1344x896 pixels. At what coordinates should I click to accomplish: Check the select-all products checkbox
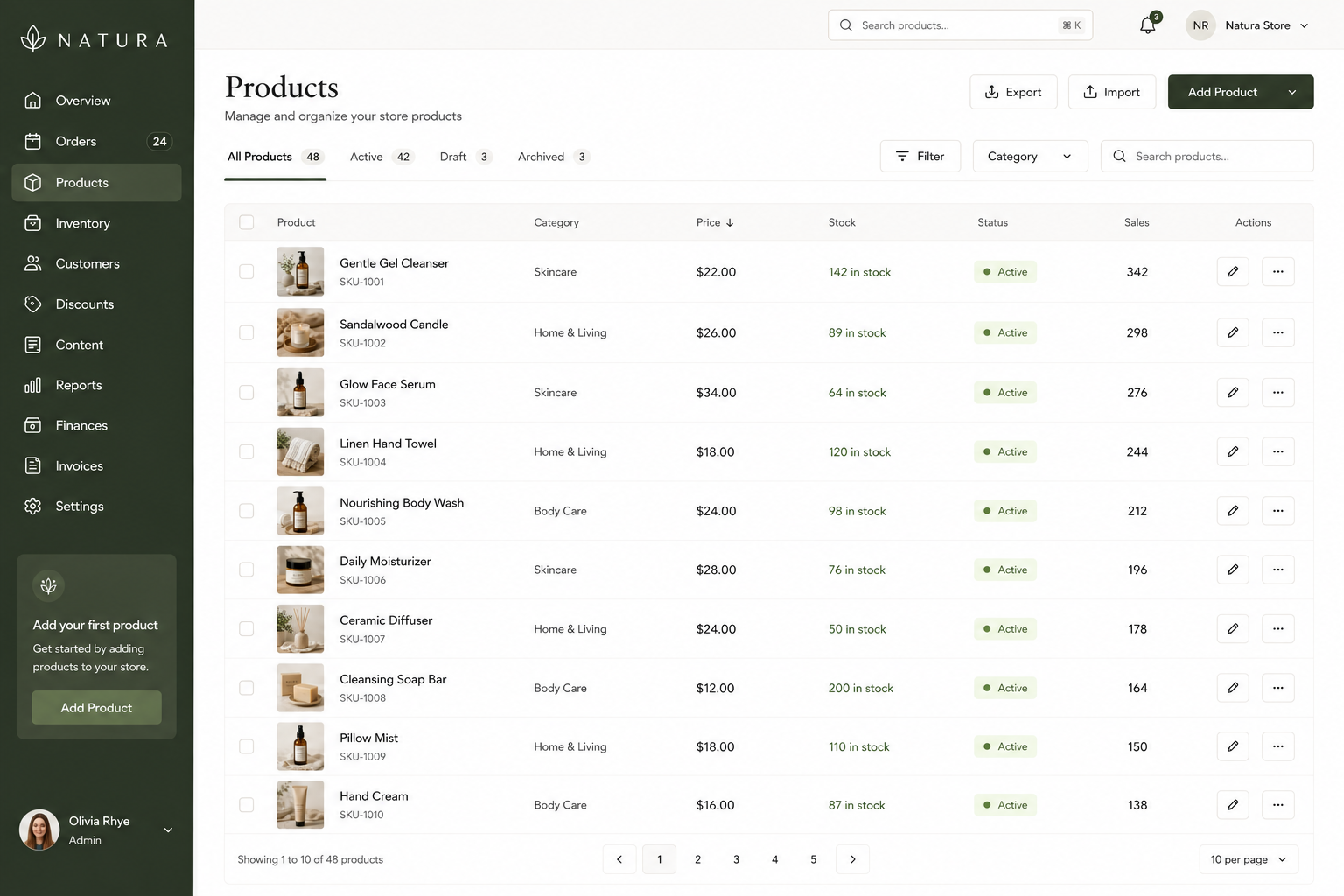tap(247, 222)
